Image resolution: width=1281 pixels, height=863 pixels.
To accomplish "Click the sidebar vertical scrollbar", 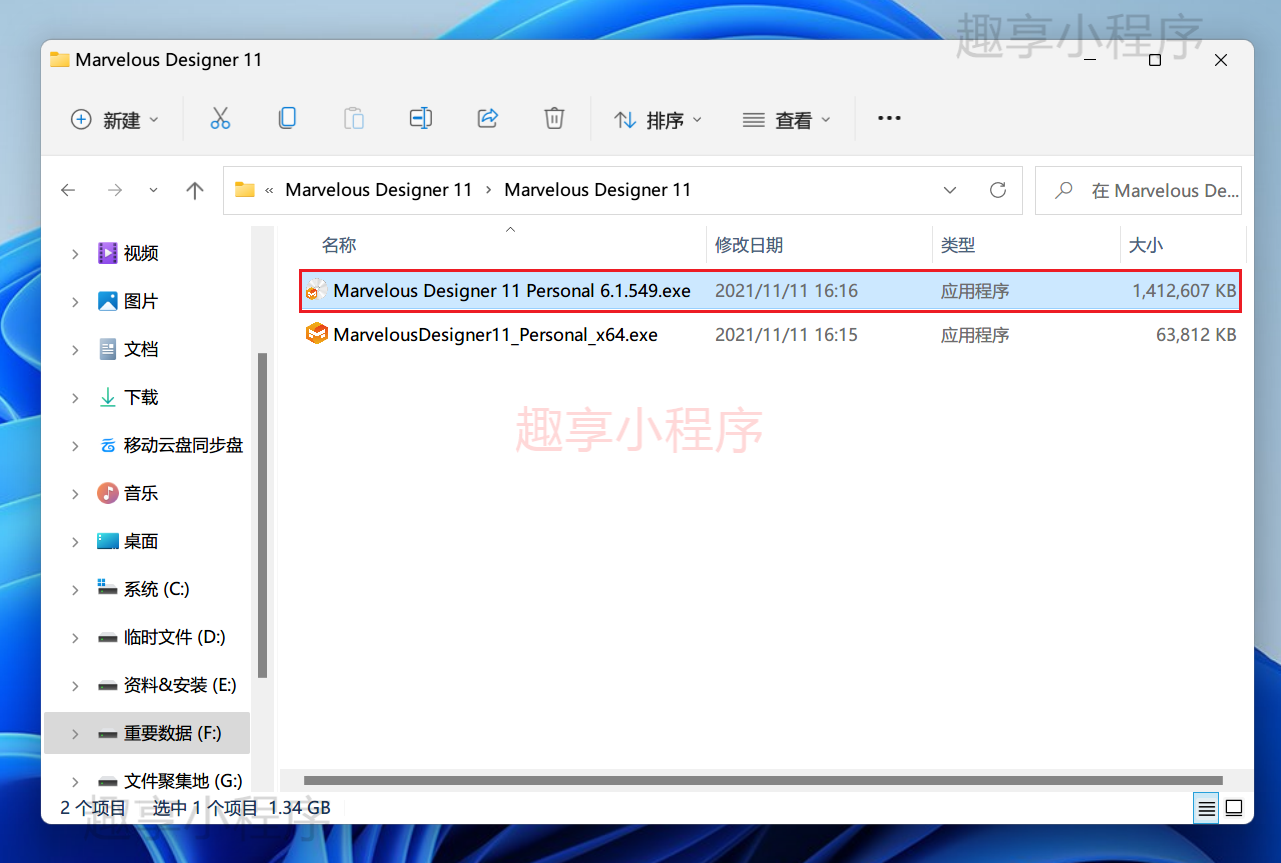I will tap(263, 515).
